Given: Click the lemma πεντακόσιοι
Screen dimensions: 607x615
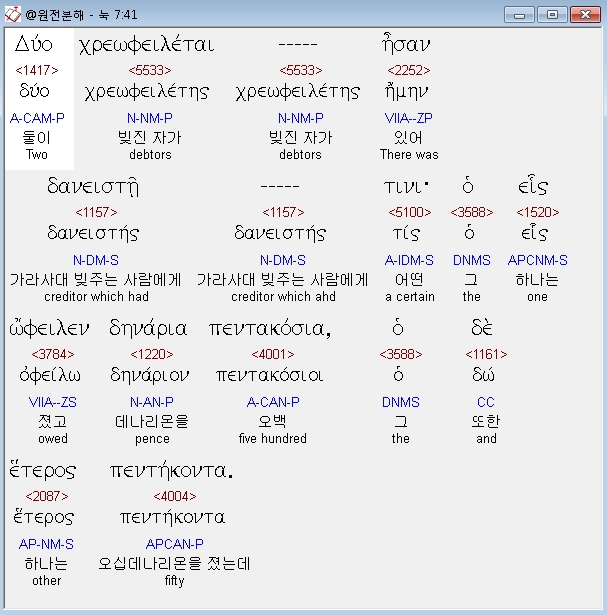Looking at the screenshot, I should 269,376.
